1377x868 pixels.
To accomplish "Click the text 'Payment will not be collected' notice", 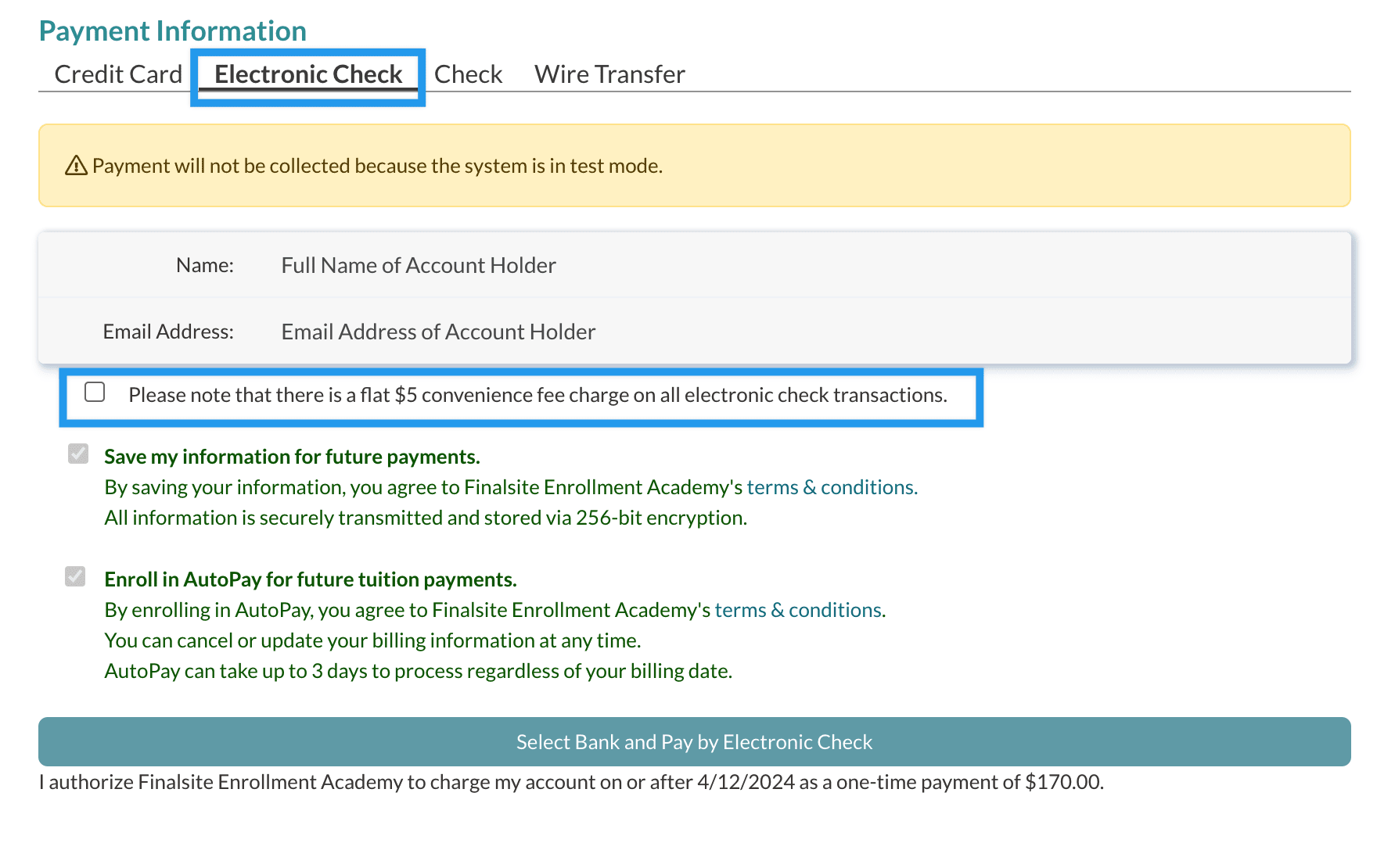I will click(377, 166).
